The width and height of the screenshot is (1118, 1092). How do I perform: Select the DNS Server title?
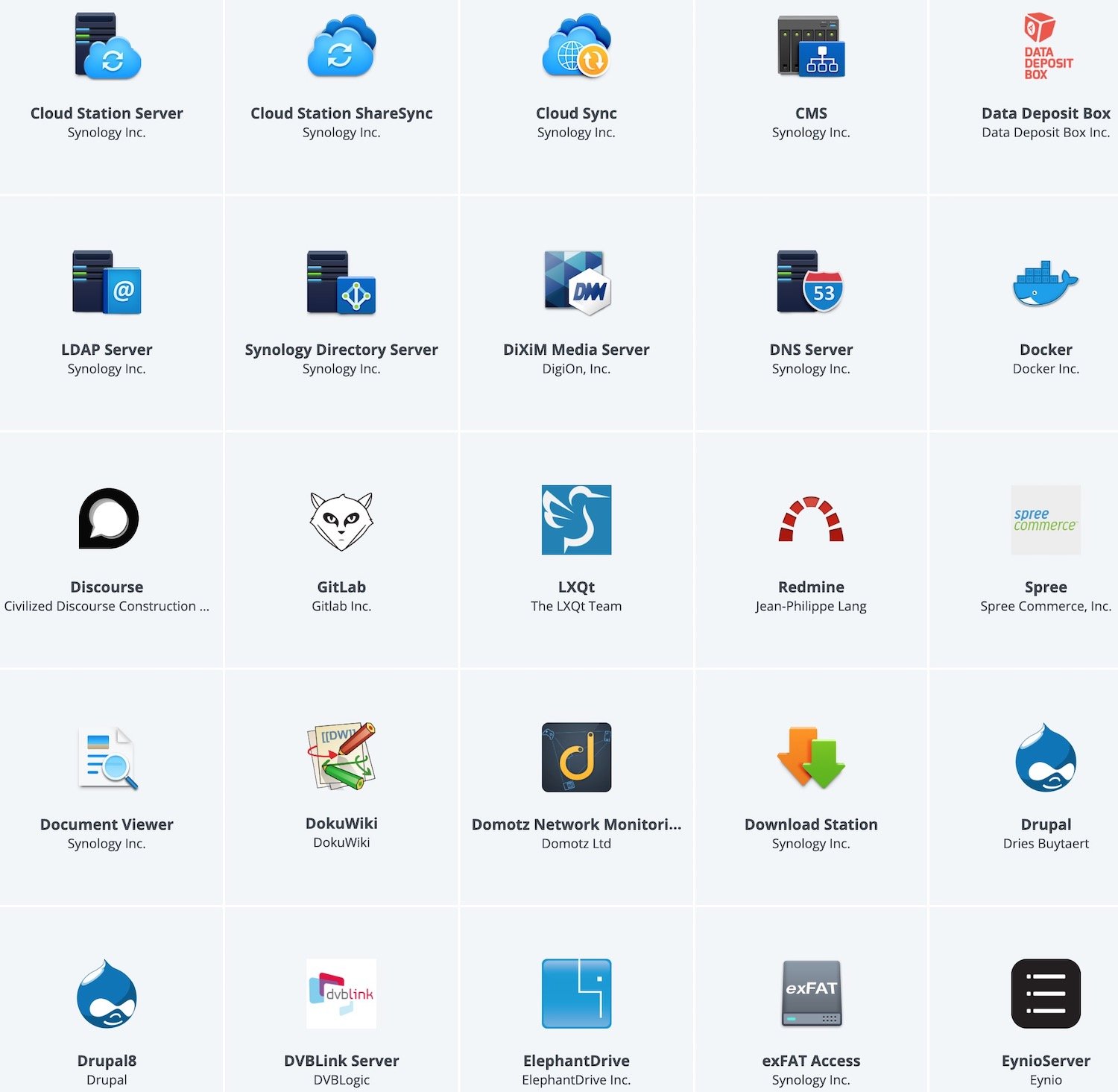pos(811,350)
